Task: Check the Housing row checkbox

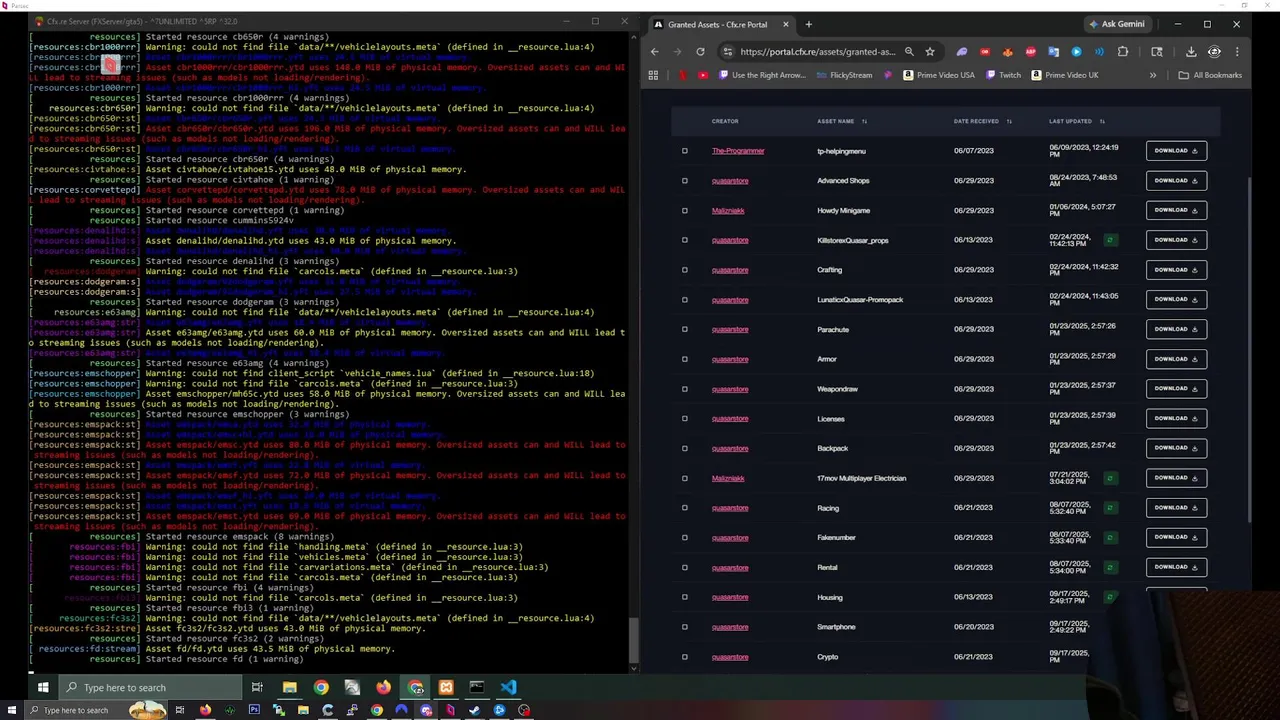Action: pos(685,597)
